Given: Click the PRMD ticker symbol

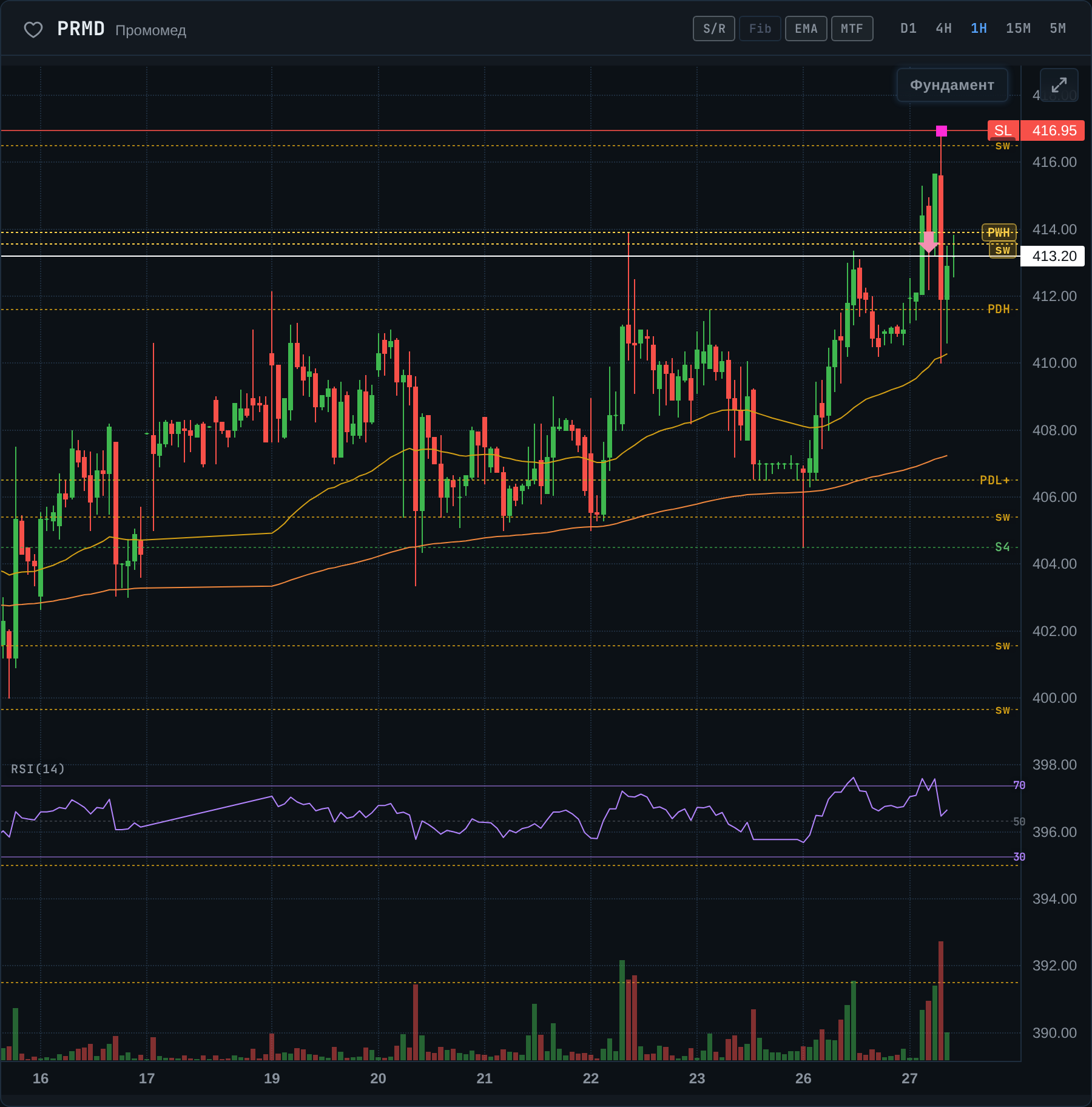Looking at the screenshot, I should tap(81, 29).
